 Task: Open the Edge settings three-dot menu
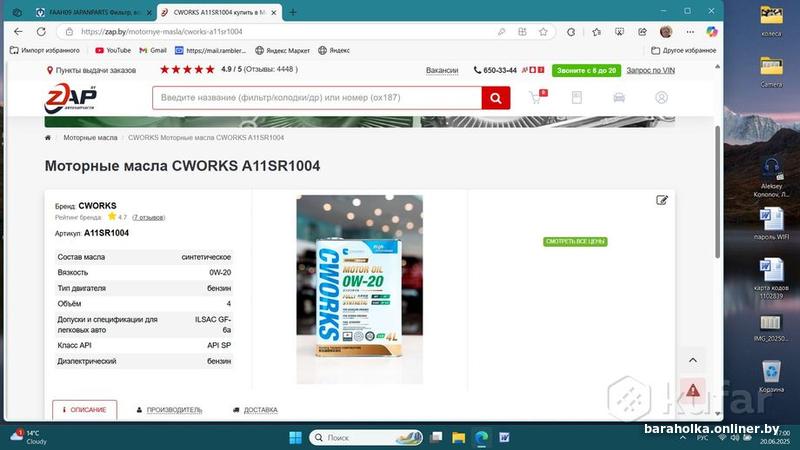pyautogui.click(x=690, y=32)
